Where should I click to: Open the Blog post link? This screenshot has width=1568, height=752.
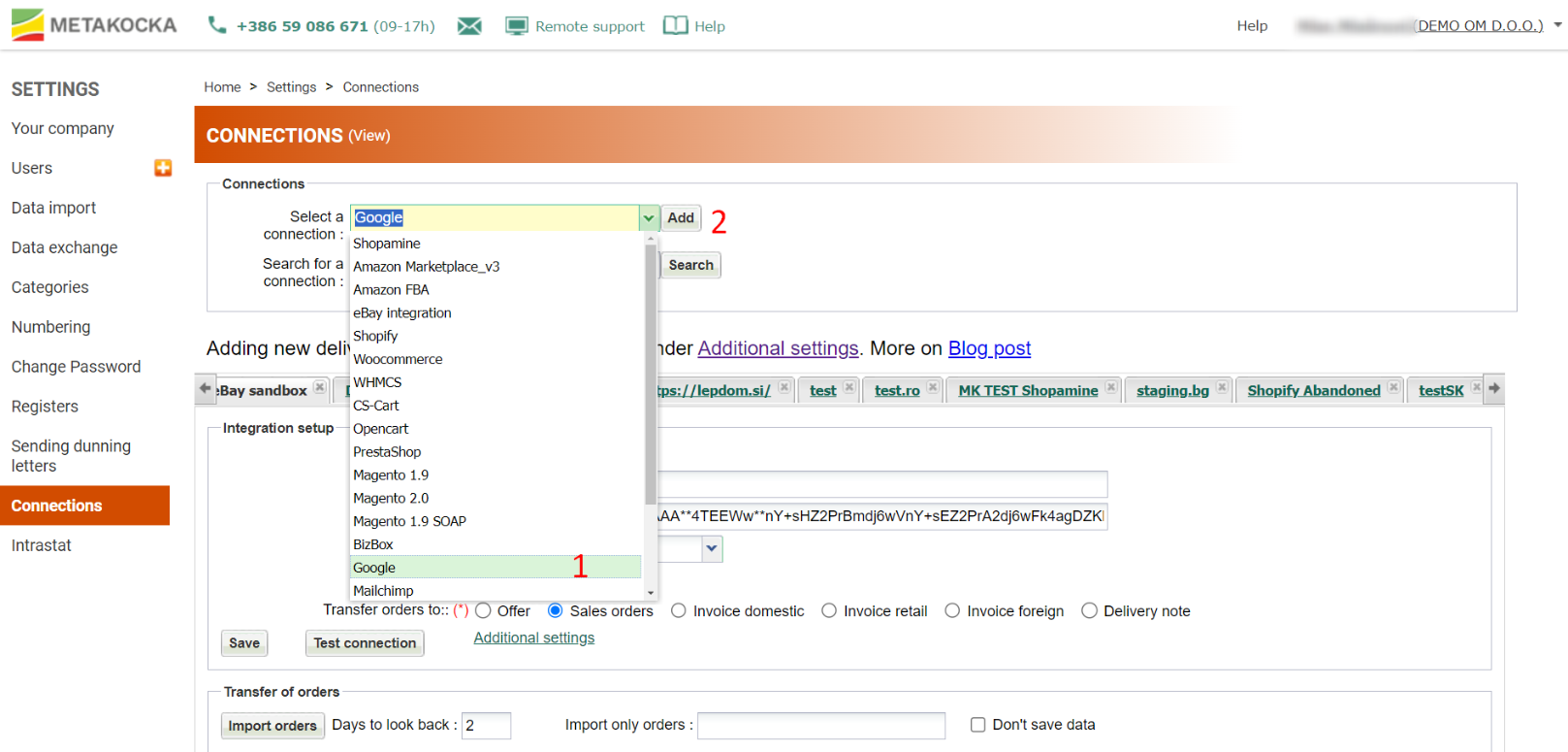[x=989, y=348]
